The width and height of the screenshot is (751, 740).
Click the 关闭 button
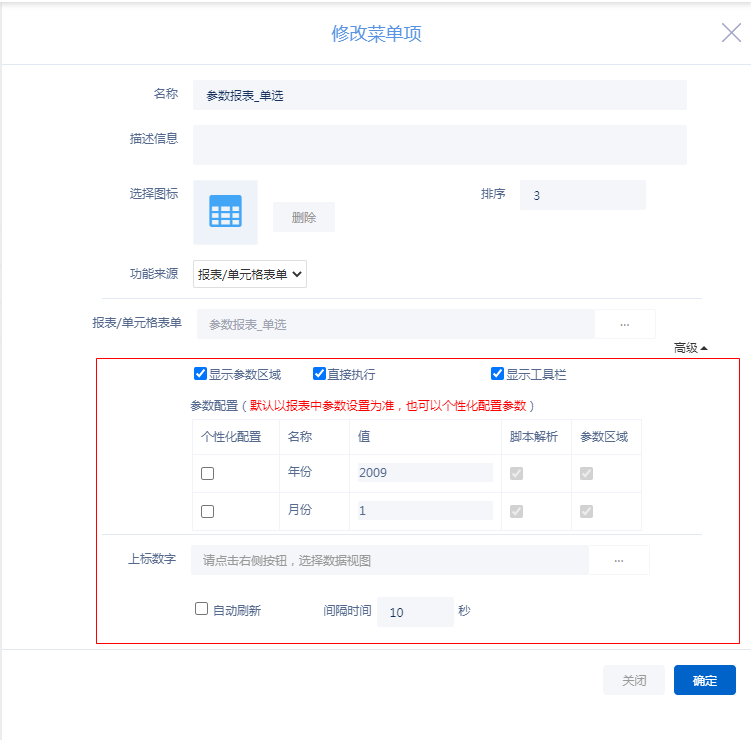[634, 680]
